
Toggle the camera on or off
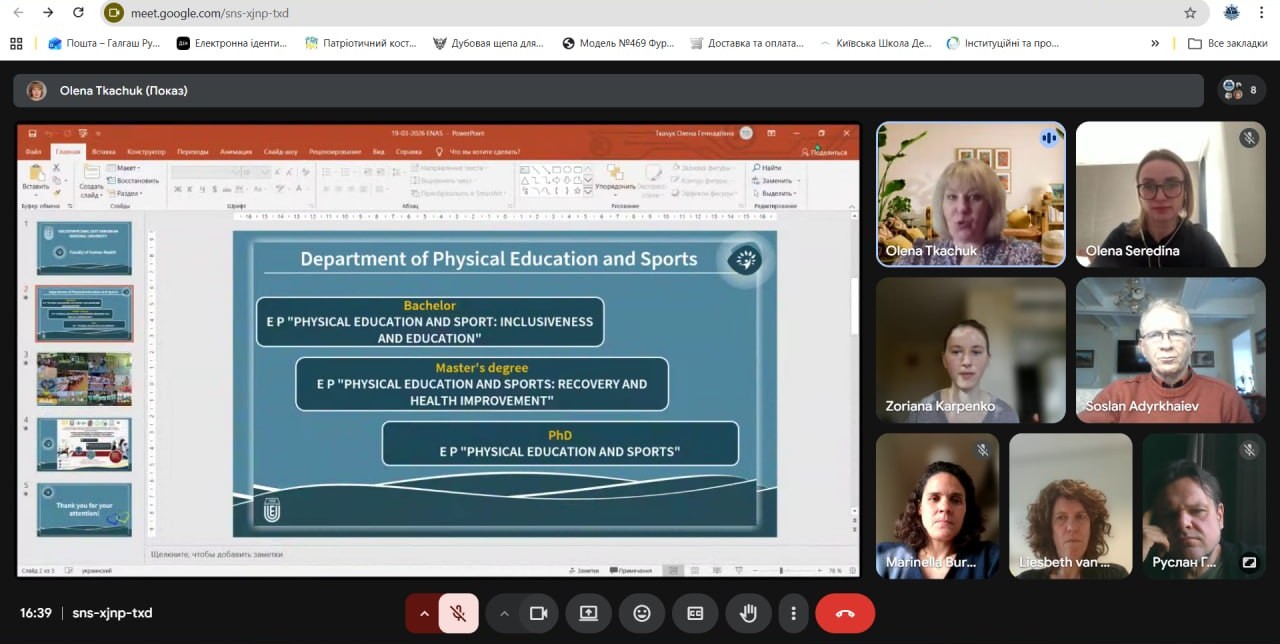point(539,613)
